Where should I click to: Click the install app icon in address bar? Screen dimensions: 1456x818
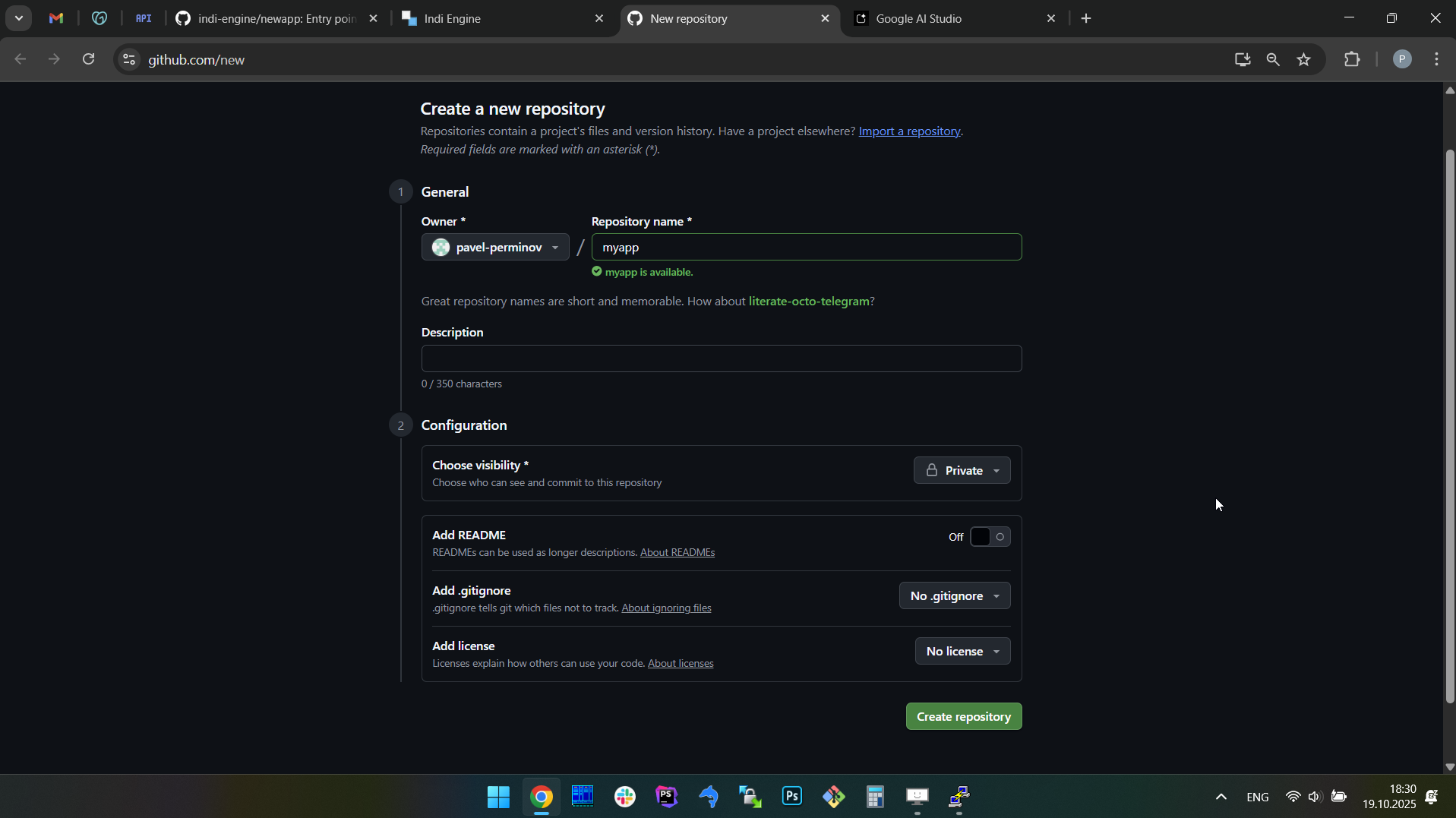[1243, 59]
